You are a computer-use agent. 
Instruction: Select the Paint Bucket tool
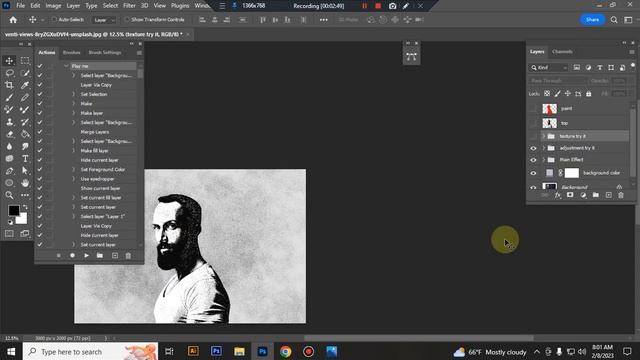25,134
